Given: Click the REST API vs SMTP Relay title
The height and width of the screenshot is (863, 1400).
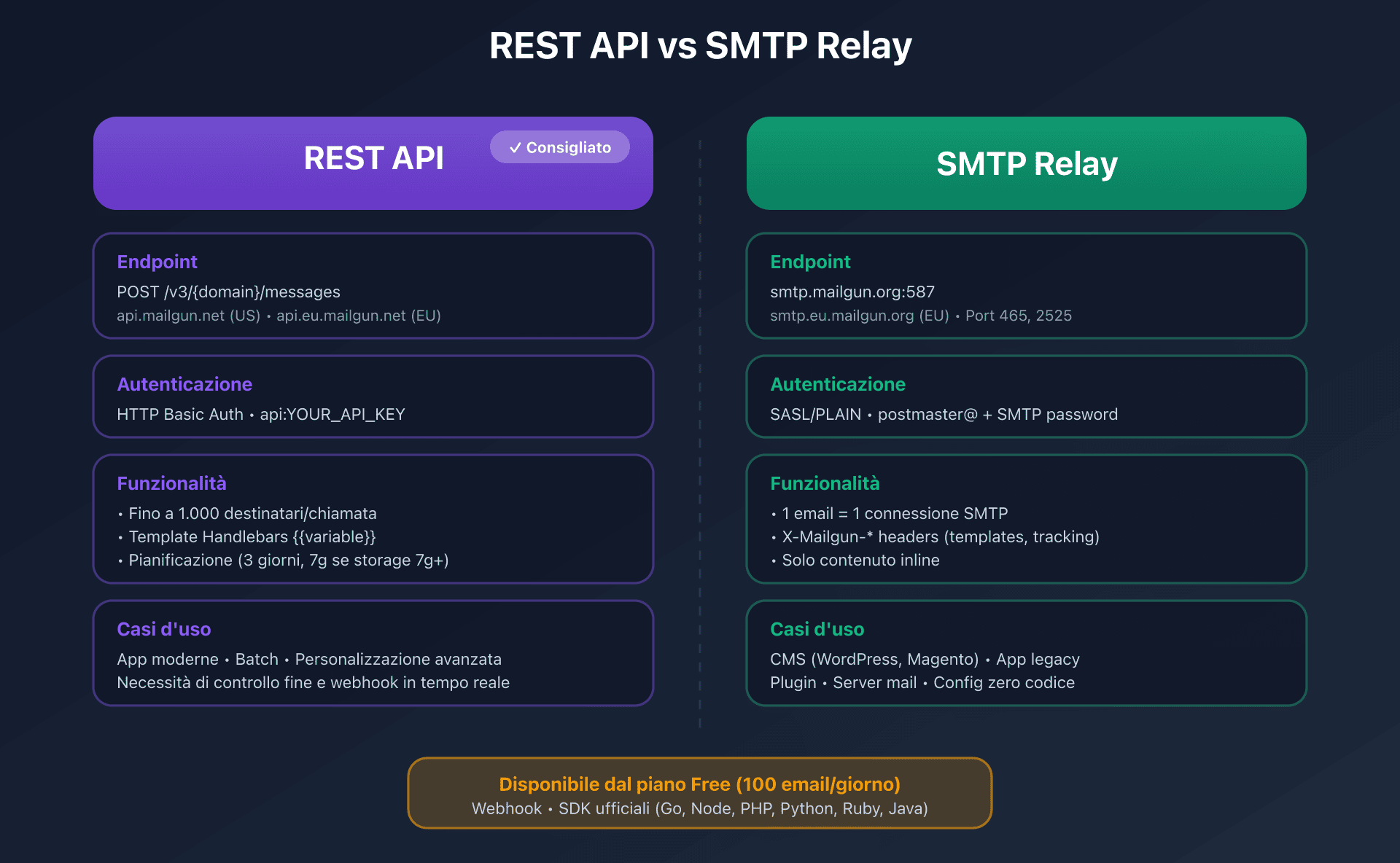Looking at the screenshot, I should 700,45.
